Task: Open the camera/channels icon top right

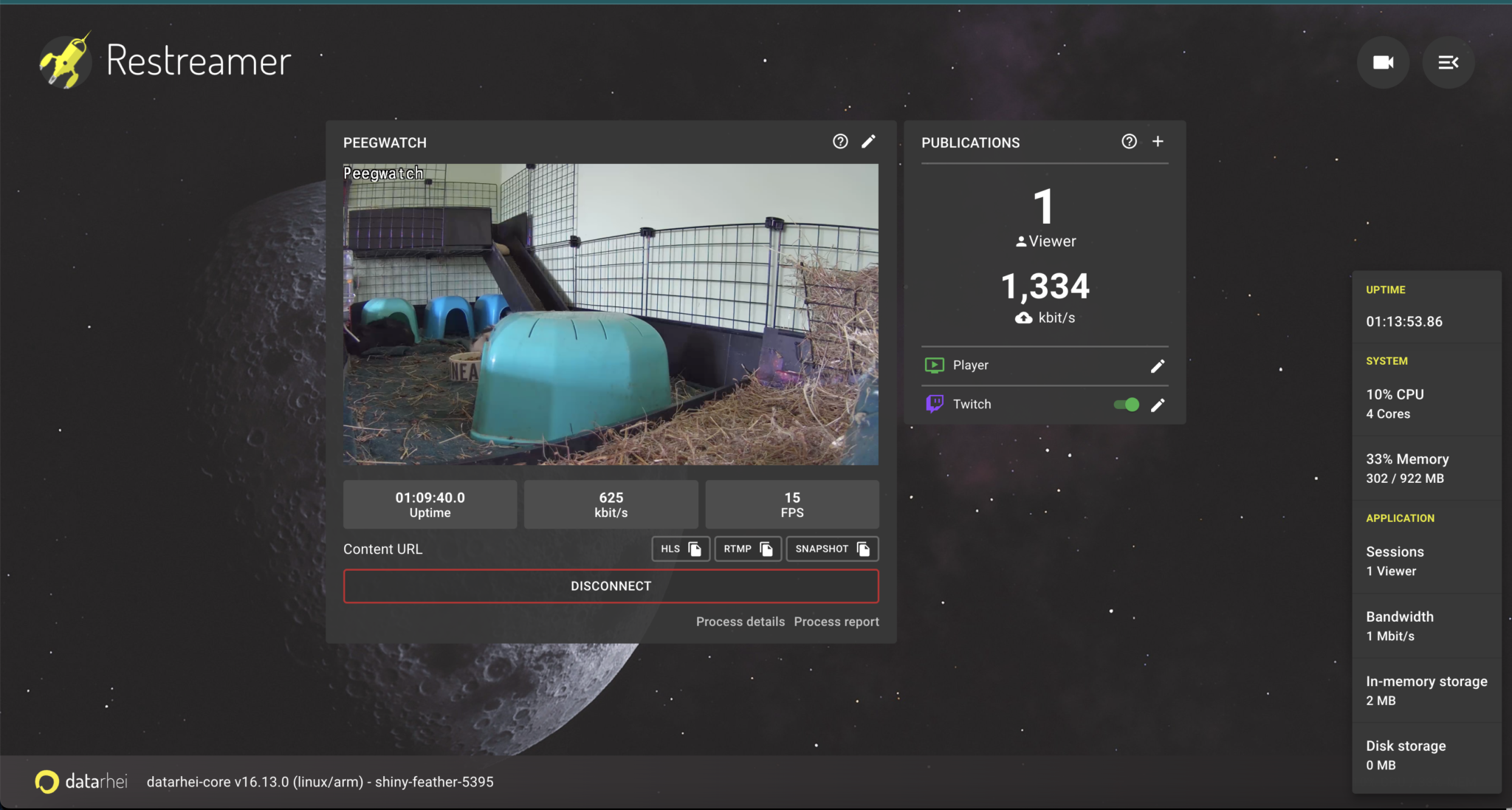Action: (x=1381, y=62)
